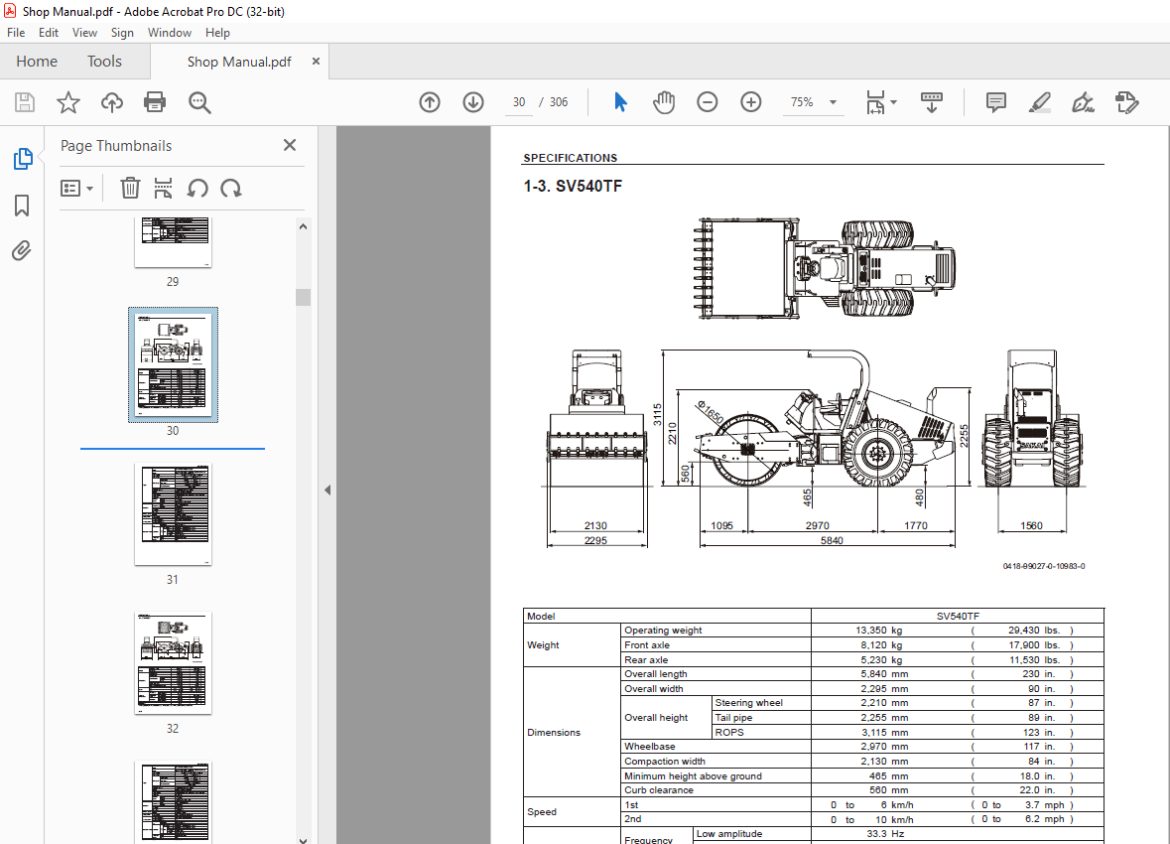
Task: Click the thumbnail panel scrollbar handle
Action: (x=303, y=297)
